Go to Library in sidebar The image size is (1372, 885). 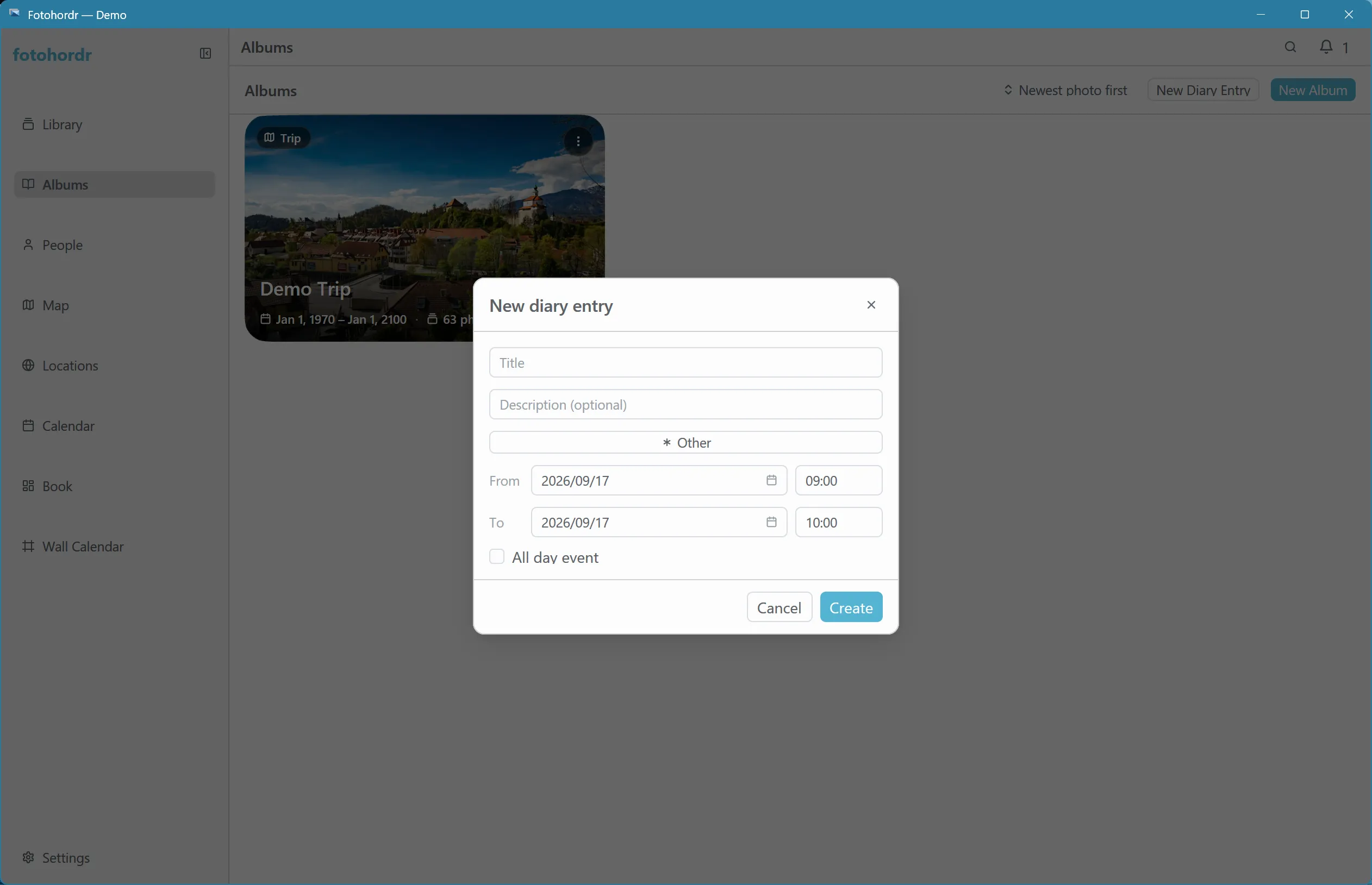[115, 124]
